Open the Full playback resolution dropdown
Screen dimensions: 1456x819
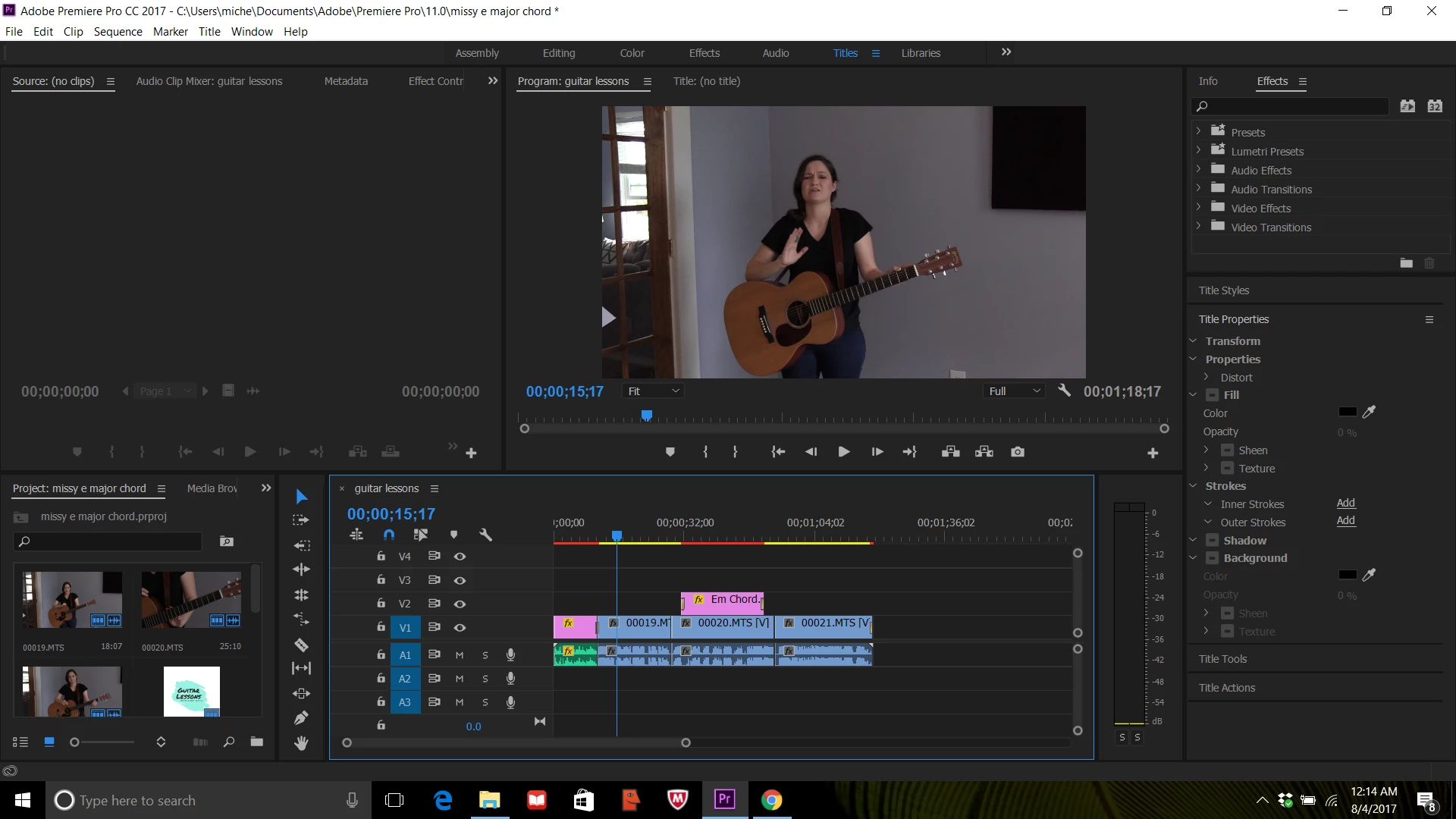pos(1014,391)
